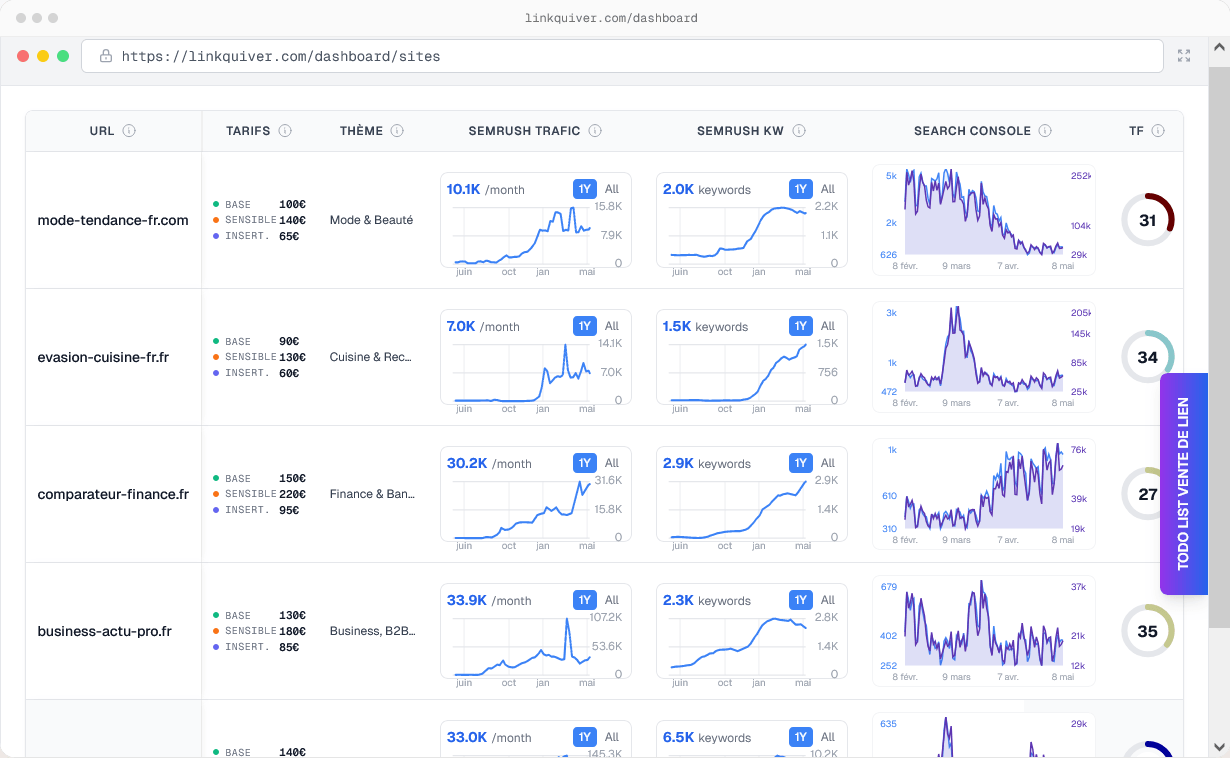Select All on business-actu-pro.fr traffic chart

pos(612,600)
